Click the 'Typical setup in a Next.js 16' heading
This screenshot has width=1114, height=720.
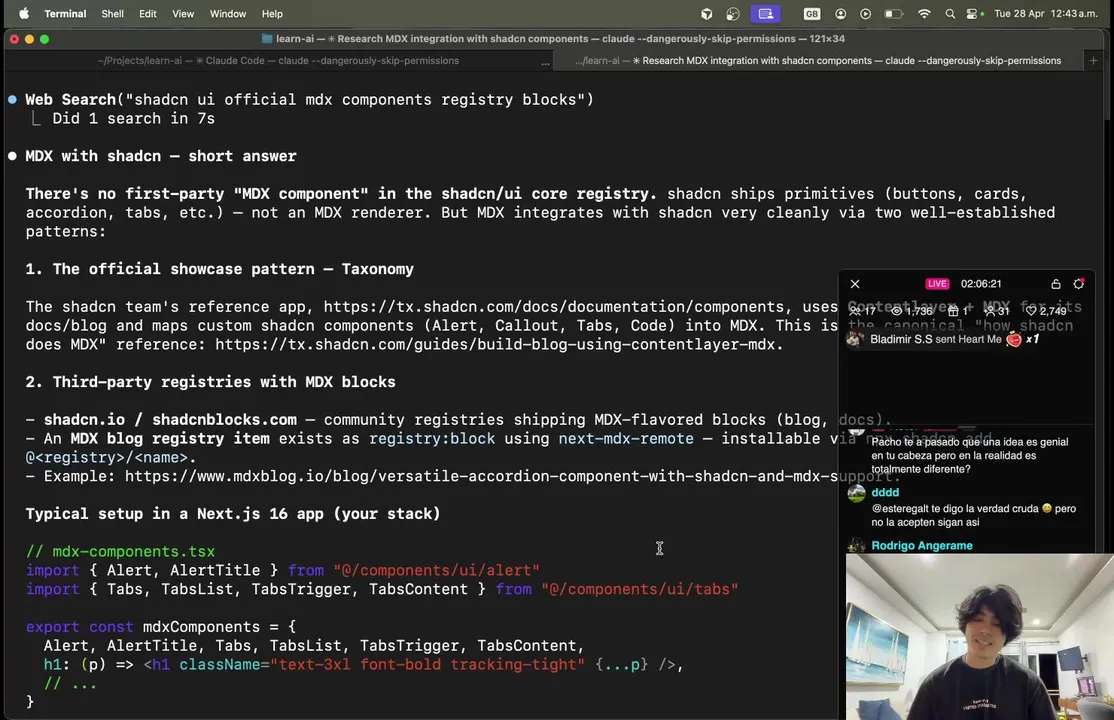pos(233,514)
